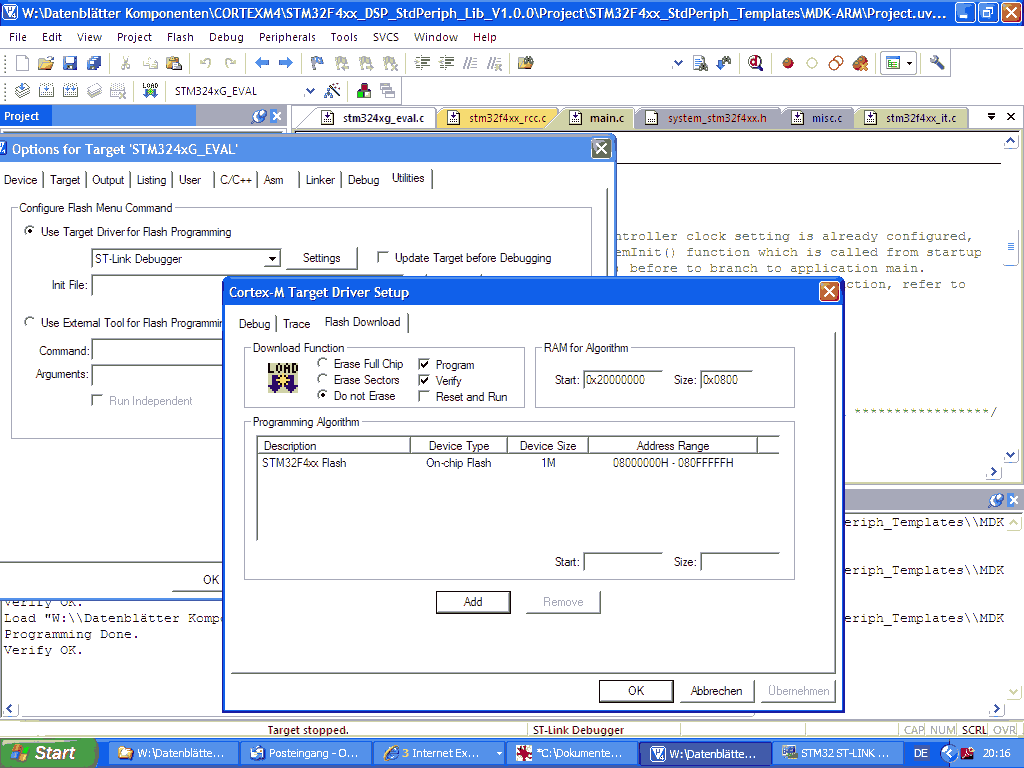1024x768 pixels.
Task: Select Use External Tool for Flash Programming
Action: tap(29, 321)
